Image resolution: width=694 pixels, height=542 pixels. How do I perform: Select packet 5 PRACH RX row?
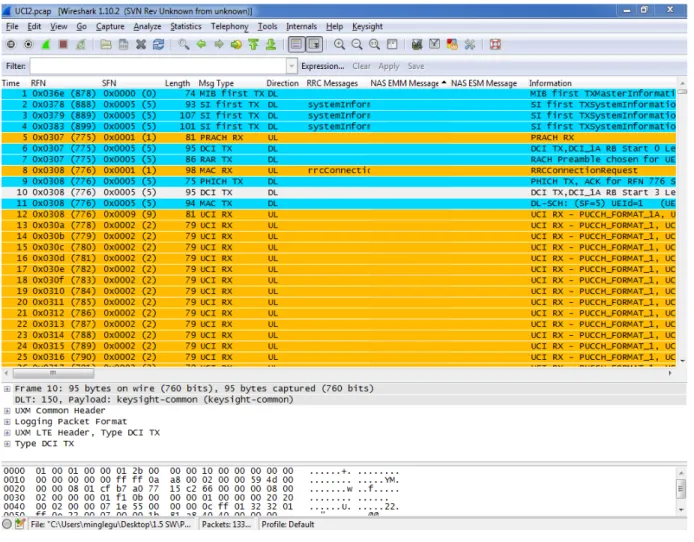[x=339, y=138]
